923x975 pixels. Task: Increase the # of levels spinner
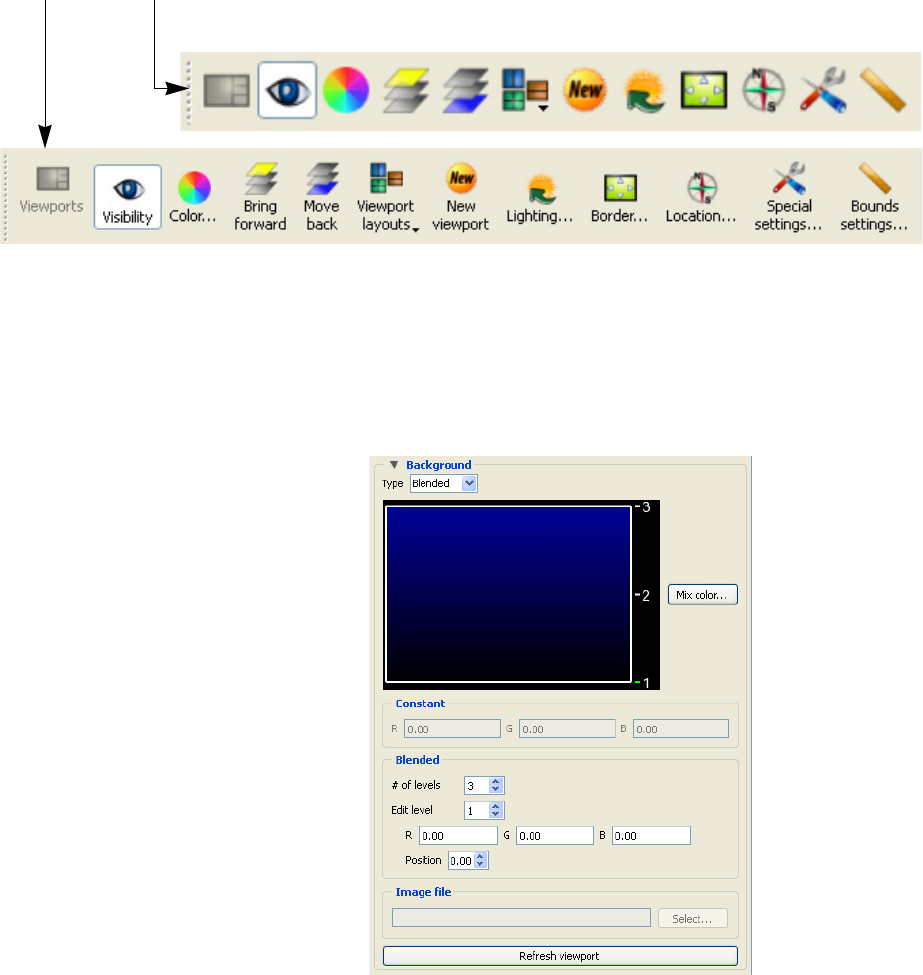point(496,782)
